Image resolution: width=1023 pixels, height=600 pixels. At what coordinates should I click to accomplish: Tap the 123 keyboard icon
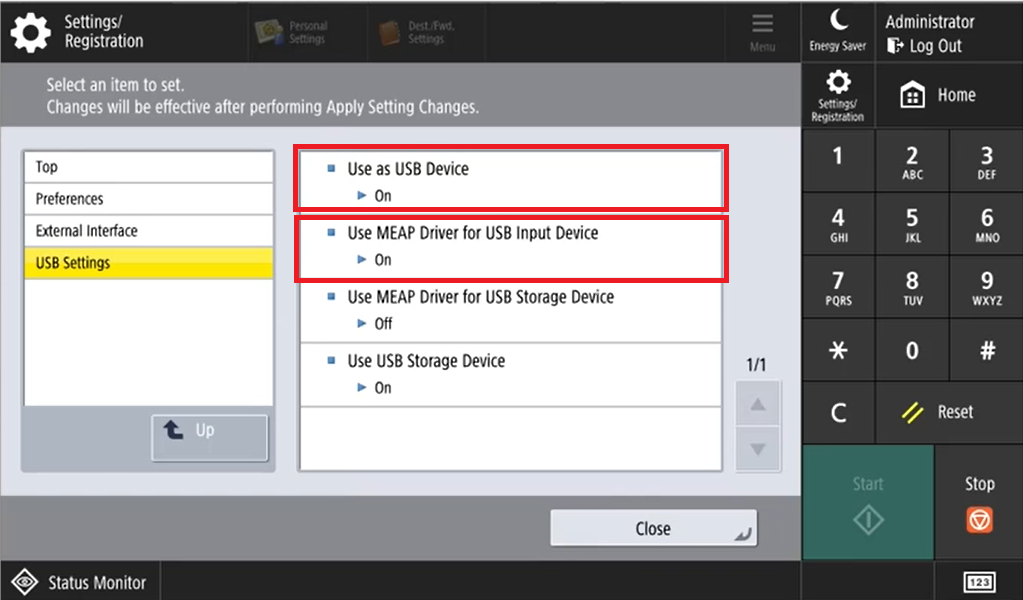pos(980,582)
